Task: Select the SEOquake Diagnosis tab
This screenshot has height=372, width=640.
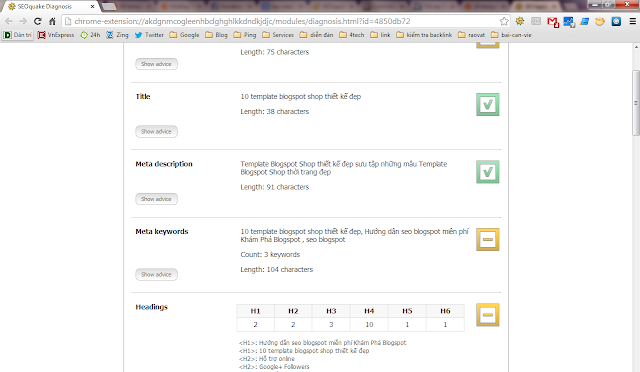Action: 50,7
